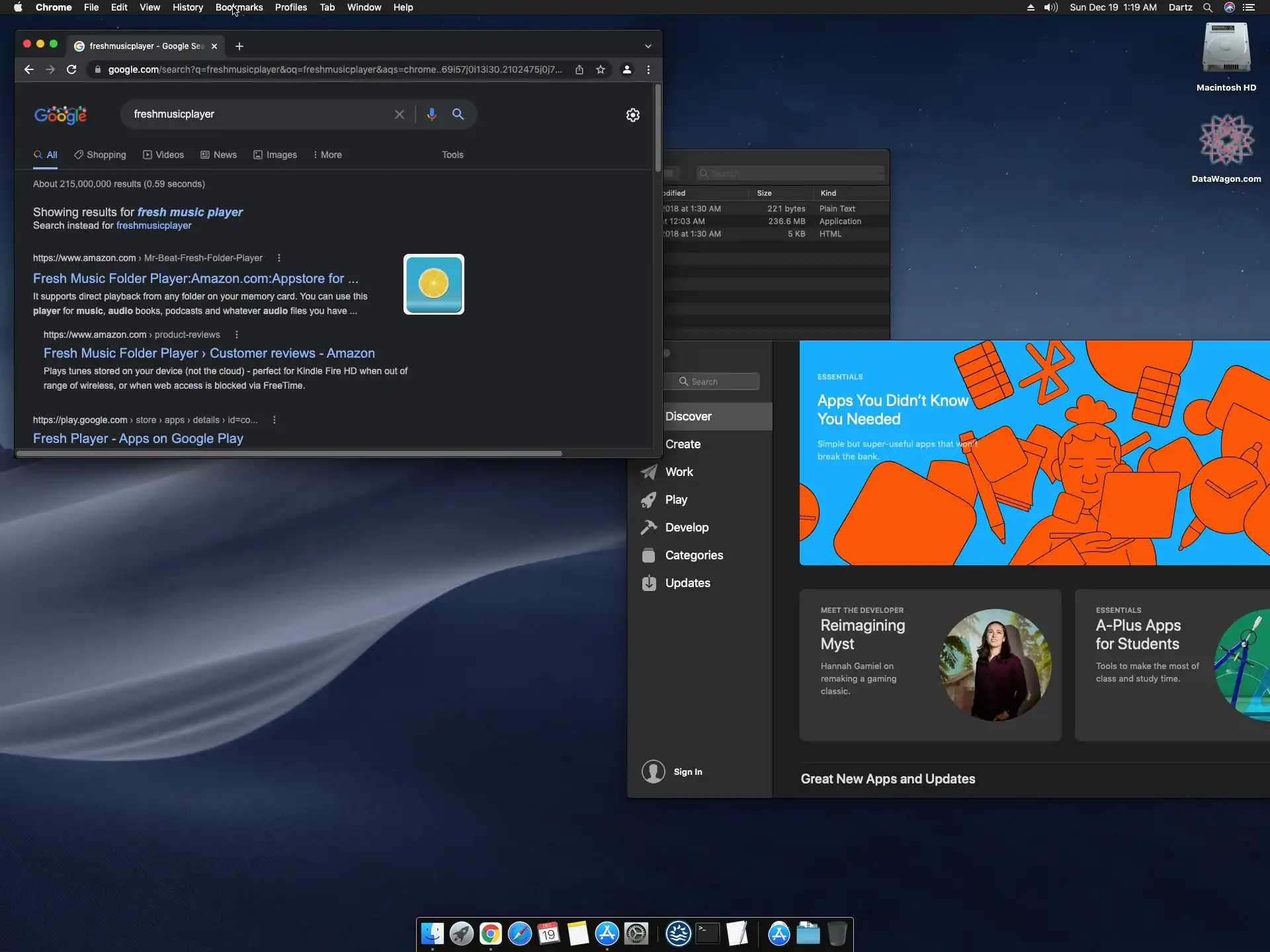The image size is (1270, 952).
Task: Open the Bookmarks menu in menu bar
Action: 239,7
